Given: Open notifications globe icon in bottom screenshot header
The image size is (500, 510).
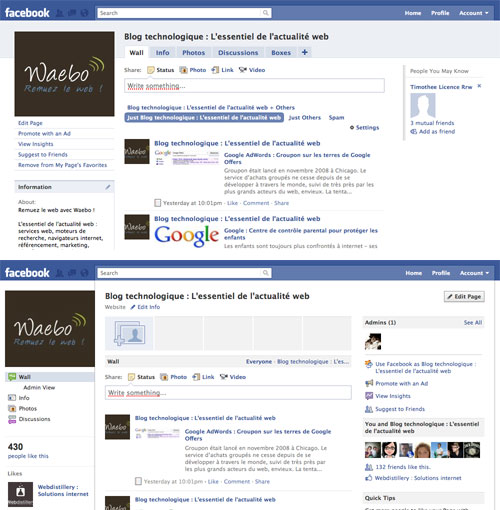Looking at the screenshot, I should tap(84, 273).
